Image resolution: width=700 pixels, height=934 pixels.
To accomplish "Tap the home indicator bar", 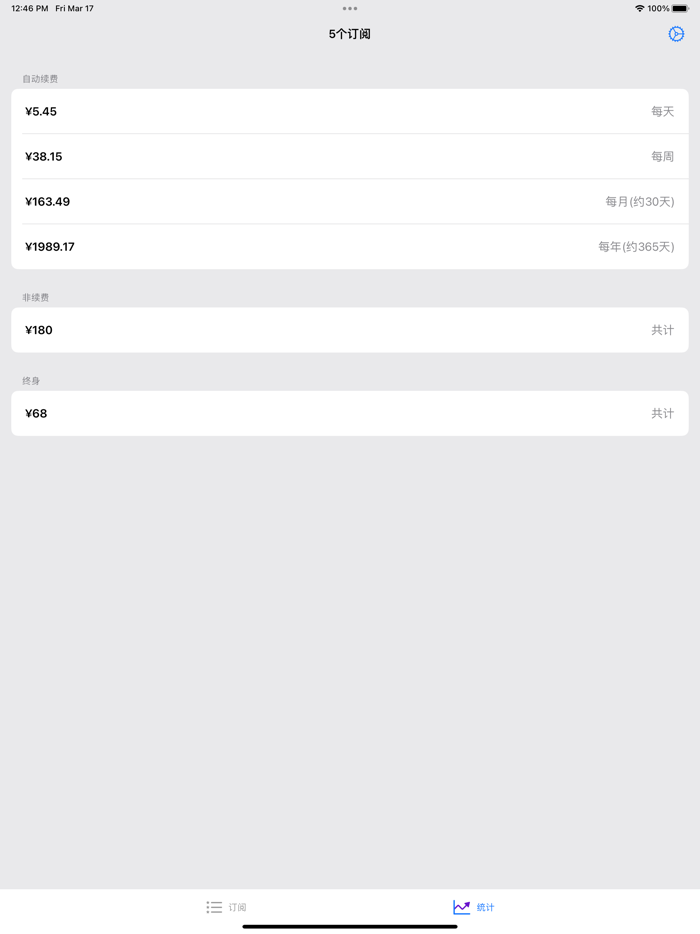I will [350, 926].
